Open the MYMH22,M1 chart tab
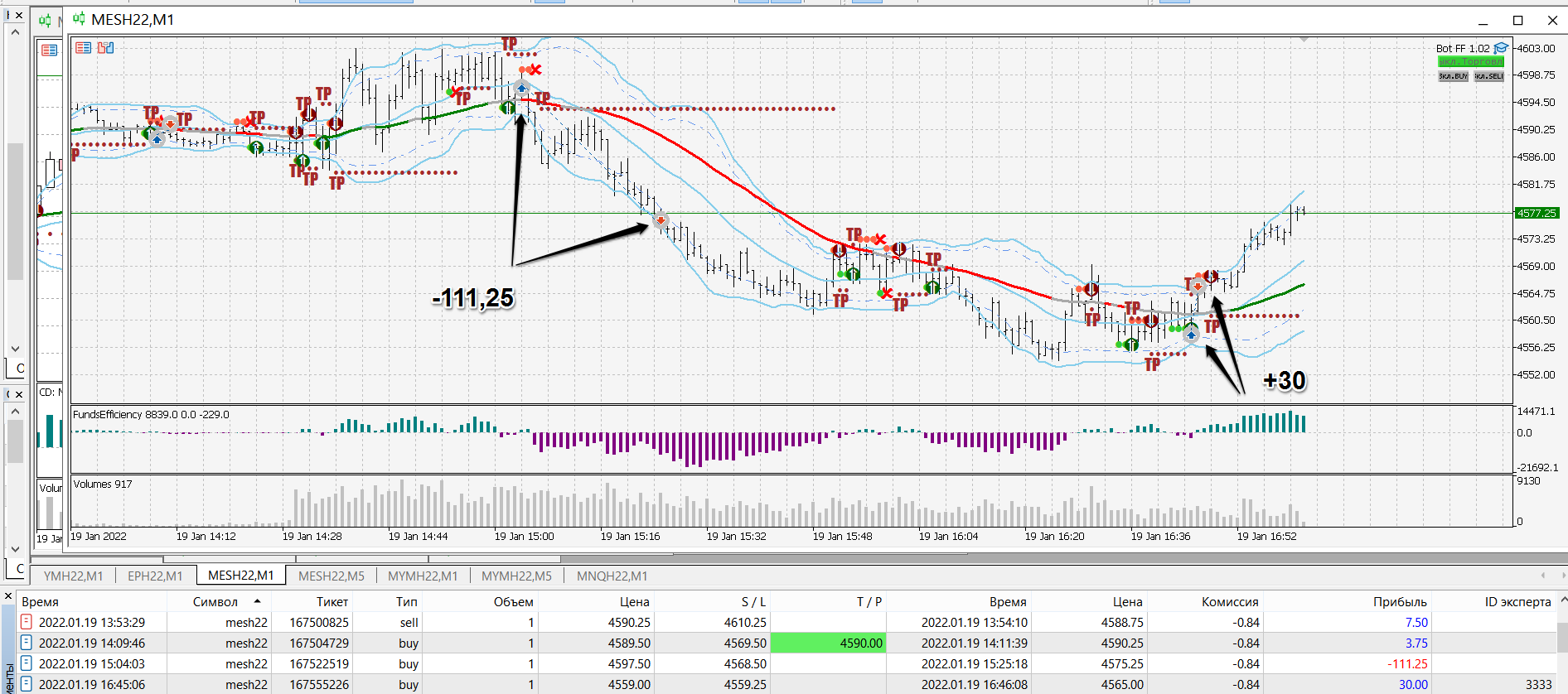 tap(423, 576)
